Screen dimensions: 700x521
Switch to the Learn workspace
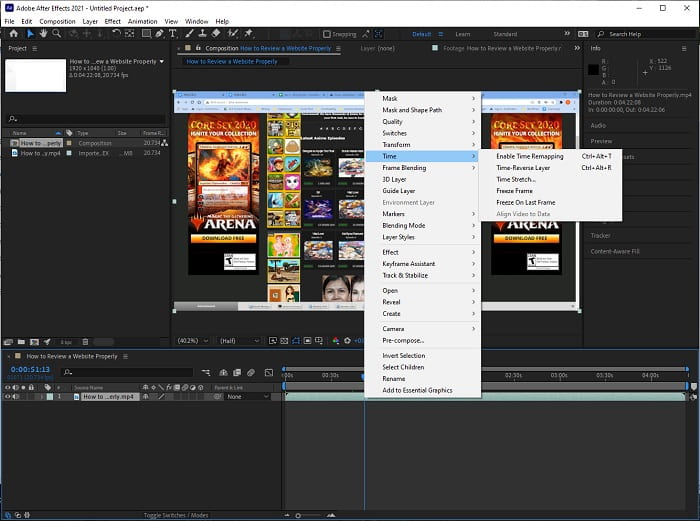pos(462,34)
